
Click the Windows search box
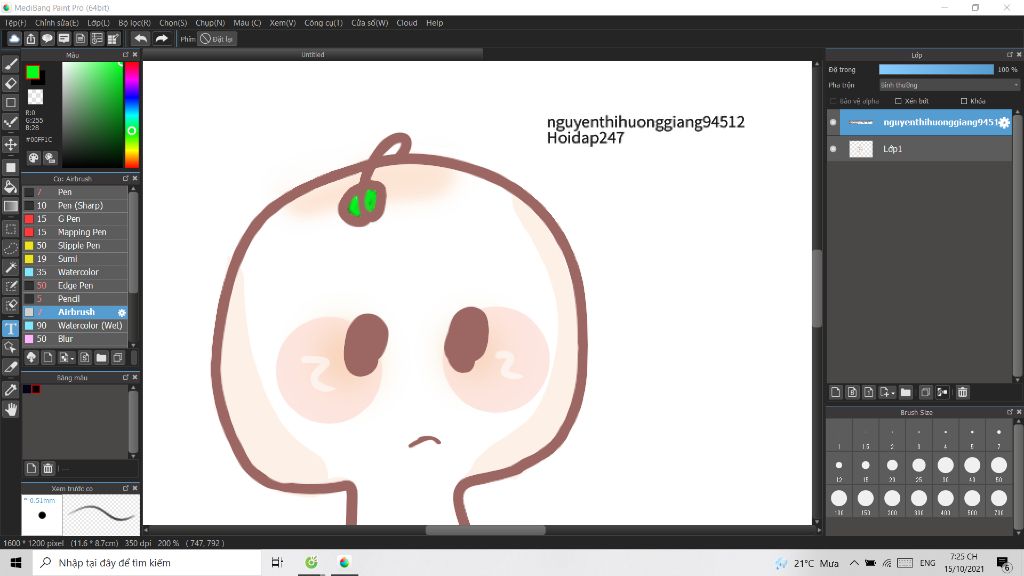click(147, 562)
